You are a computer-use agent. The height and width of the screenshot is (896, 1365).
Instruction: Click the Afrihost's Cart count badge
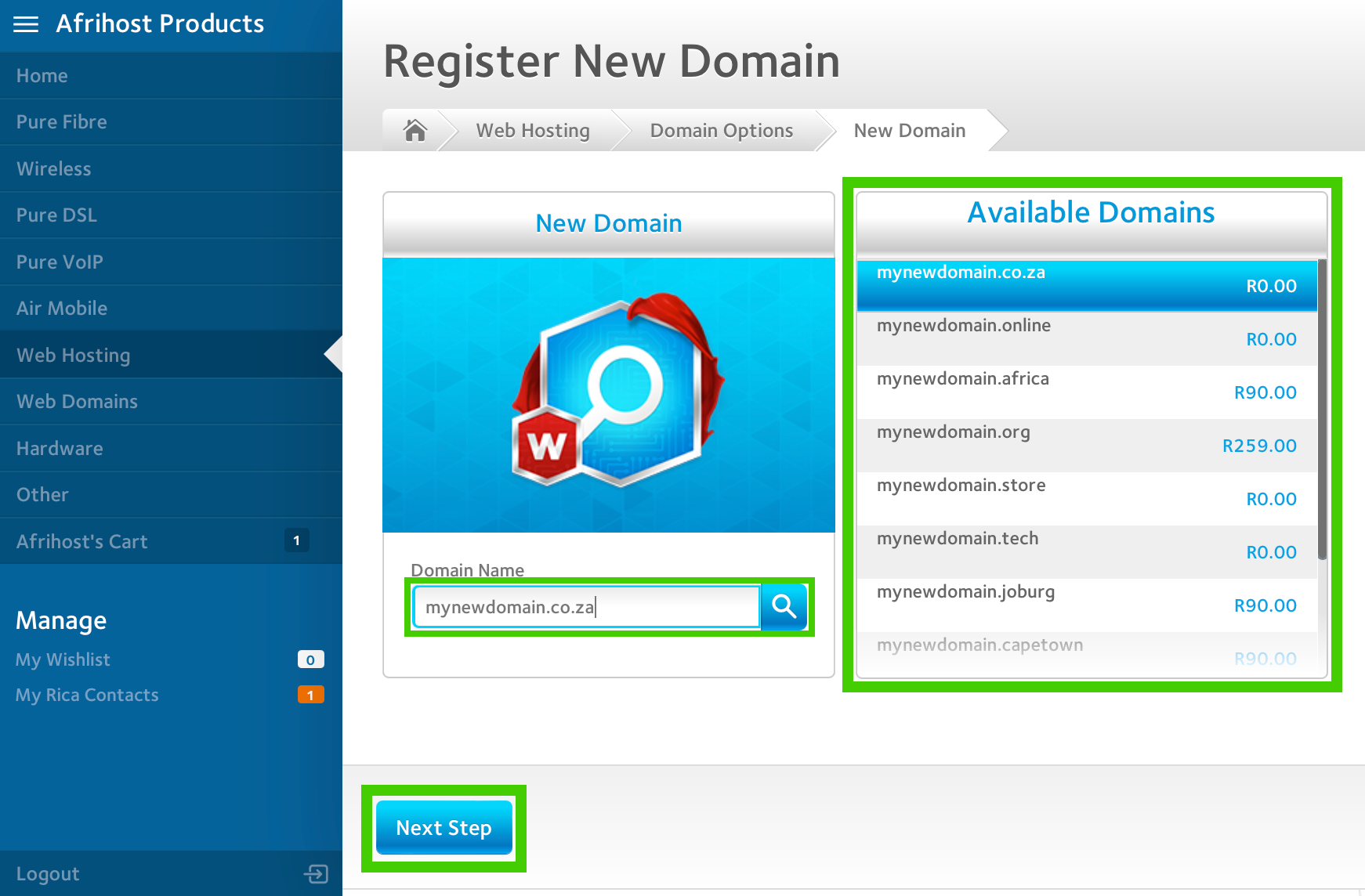point(296,540)
